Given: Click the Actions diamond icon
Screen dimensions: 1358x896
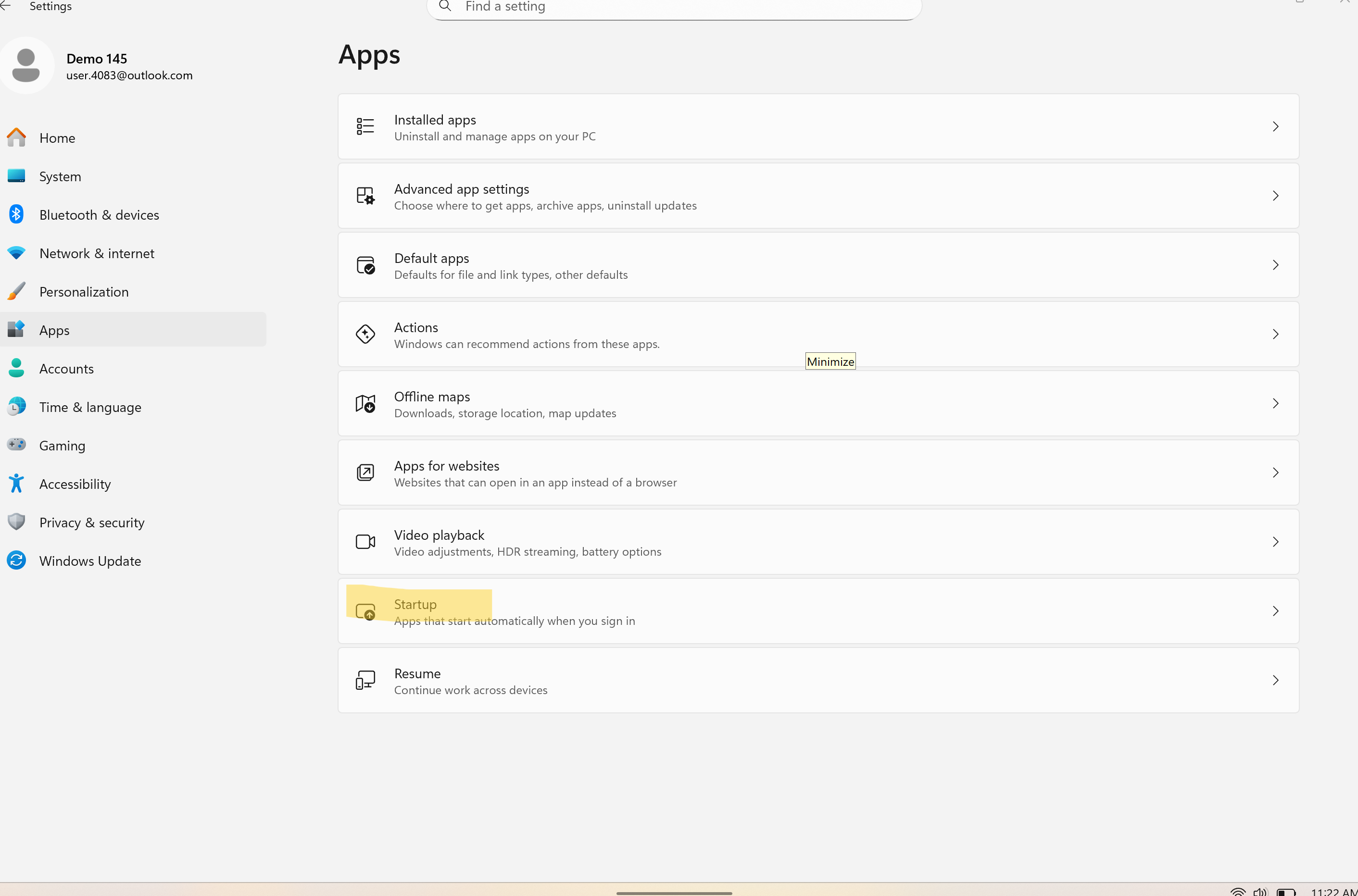Looking at the screenshot, I should pyautogui.click(x=365, y=334).
